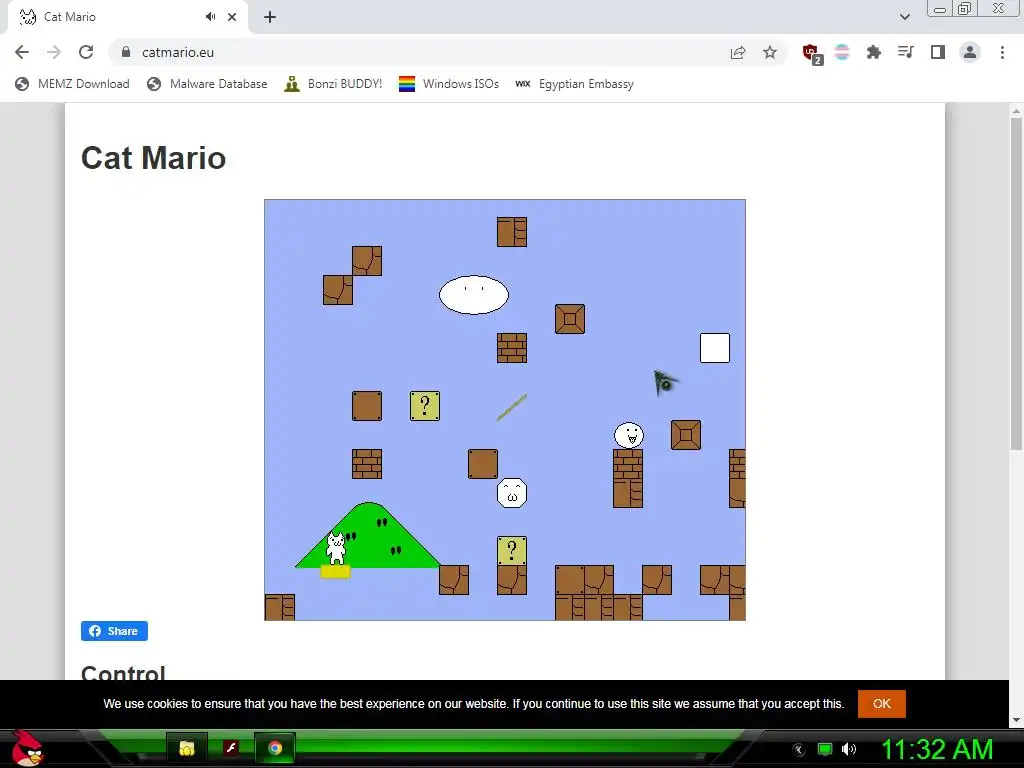Click the scrollbar down arrow
This screenshot has width=1024, height=768.
pyautogui.click(x=1016, y=720)
